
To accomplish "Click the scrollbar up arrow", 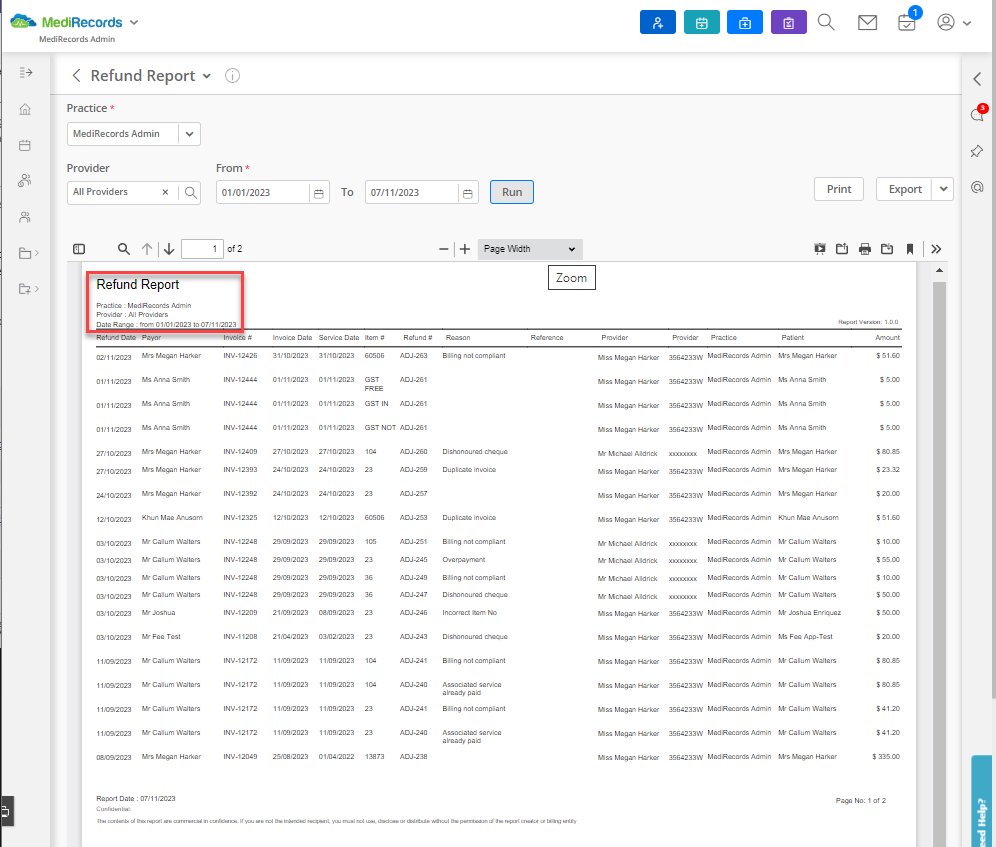I will point(939,271).
